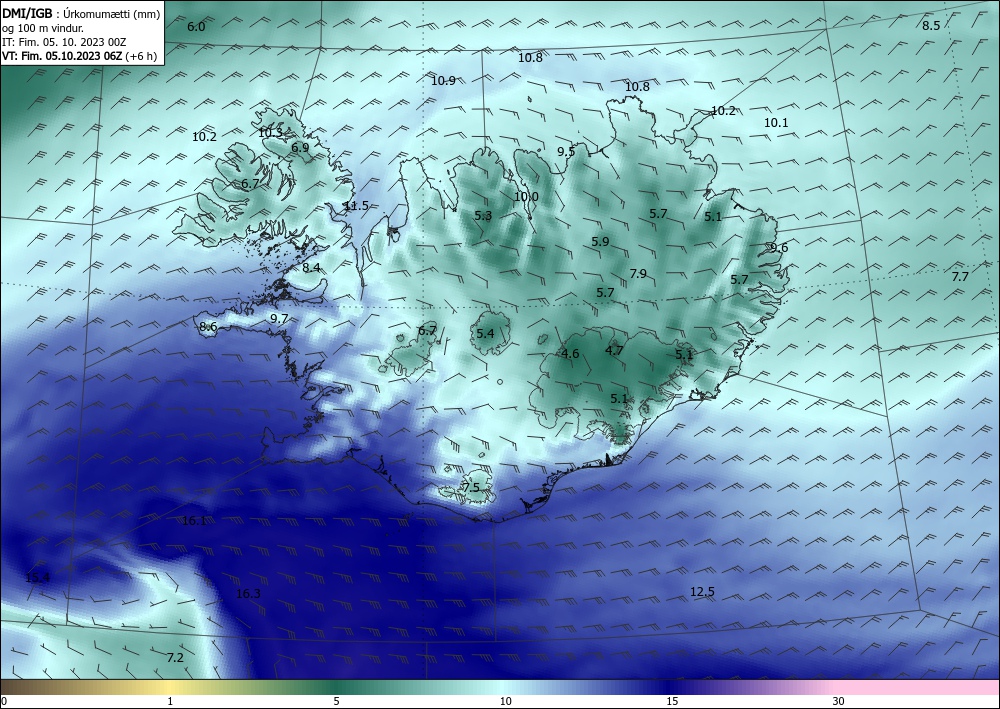Click the map value 5.9

(600, 242)
